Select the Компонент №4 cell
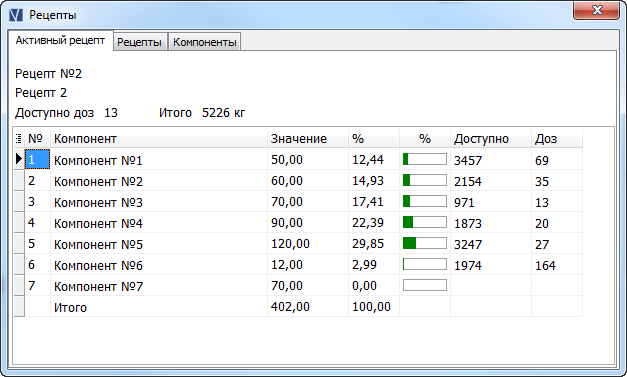Viewport: 627px width, 377px height. tap(159, 223)
